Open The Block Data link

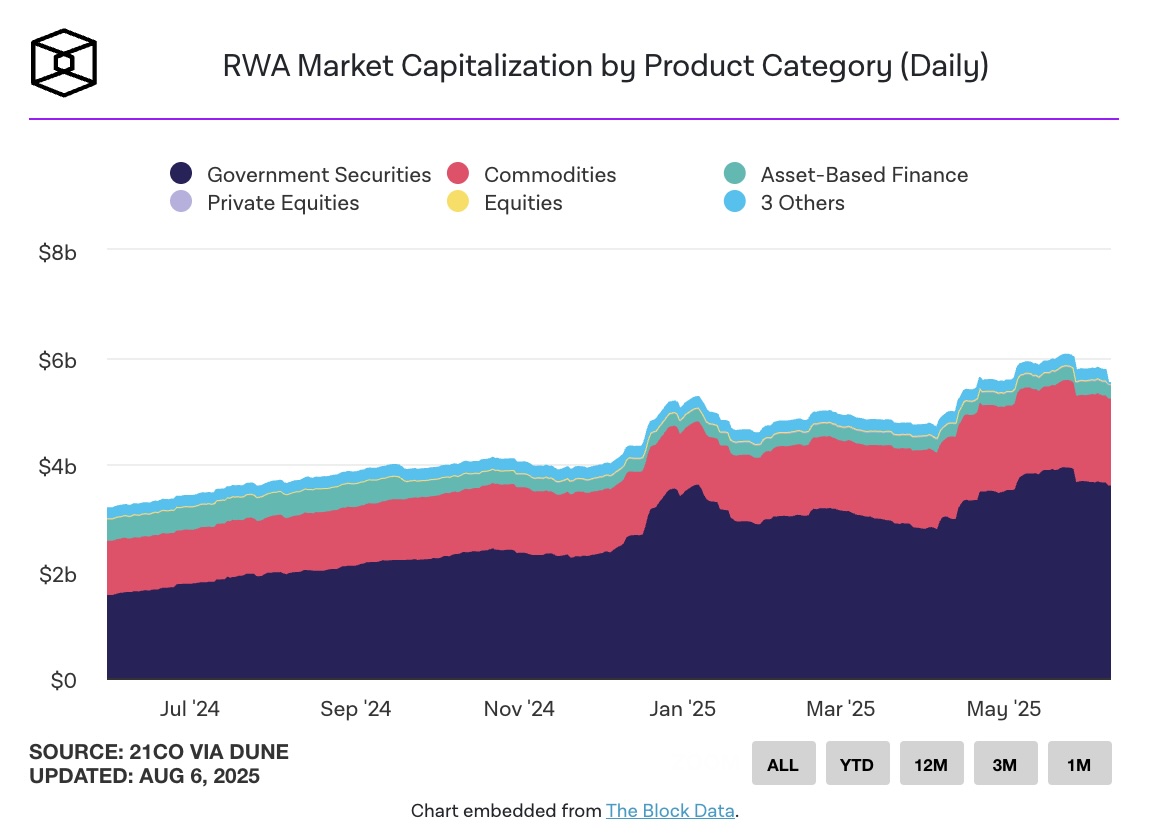[670, 810]
